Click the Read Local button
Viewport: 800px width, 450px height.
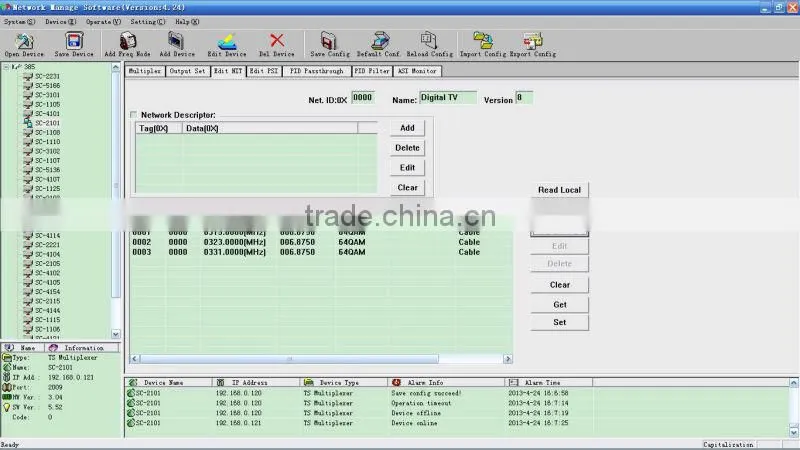pos(559,190)
